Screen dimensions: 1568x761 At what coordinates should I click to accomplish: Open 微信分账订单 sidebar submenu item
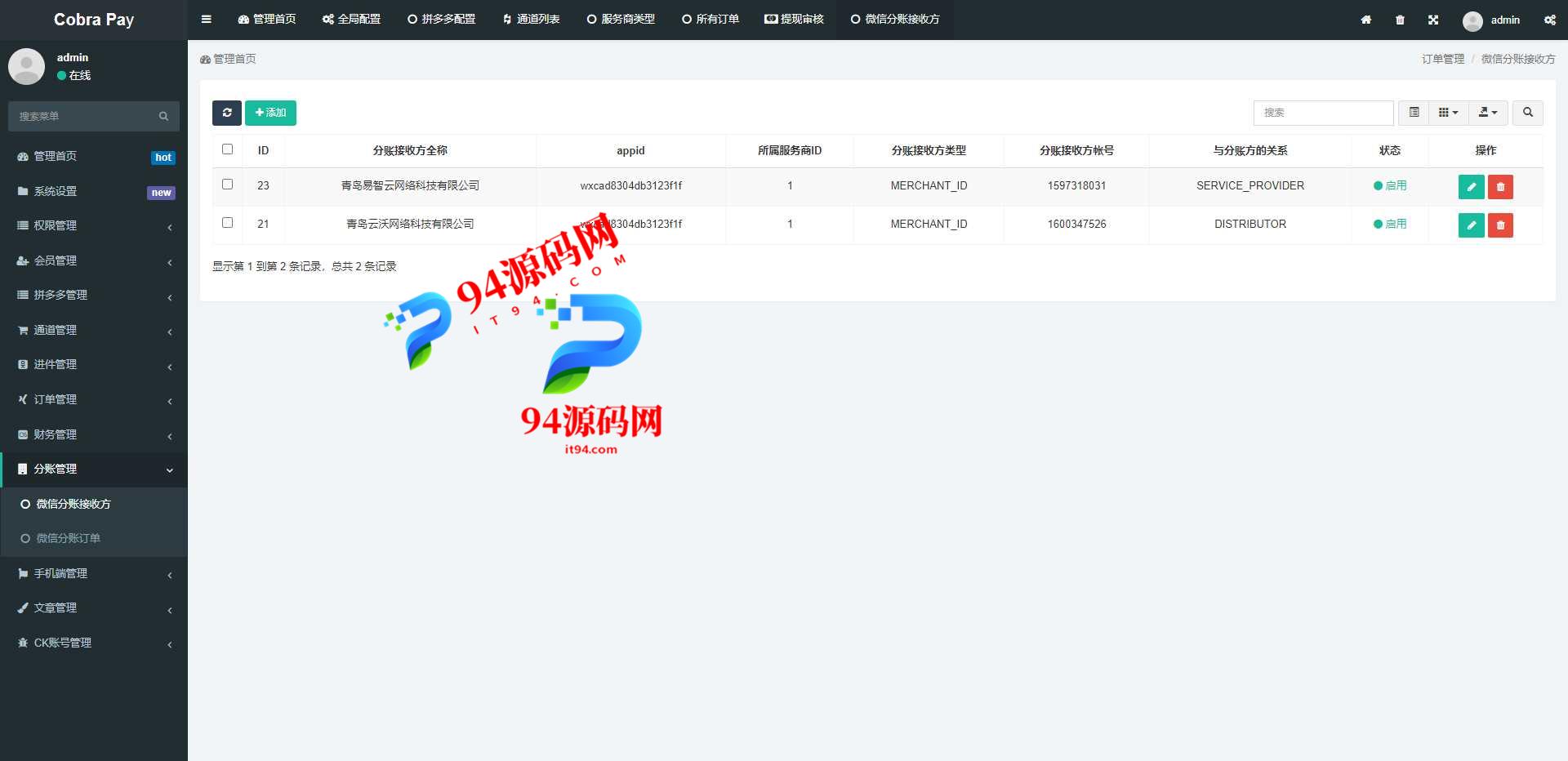click(94, 539)
